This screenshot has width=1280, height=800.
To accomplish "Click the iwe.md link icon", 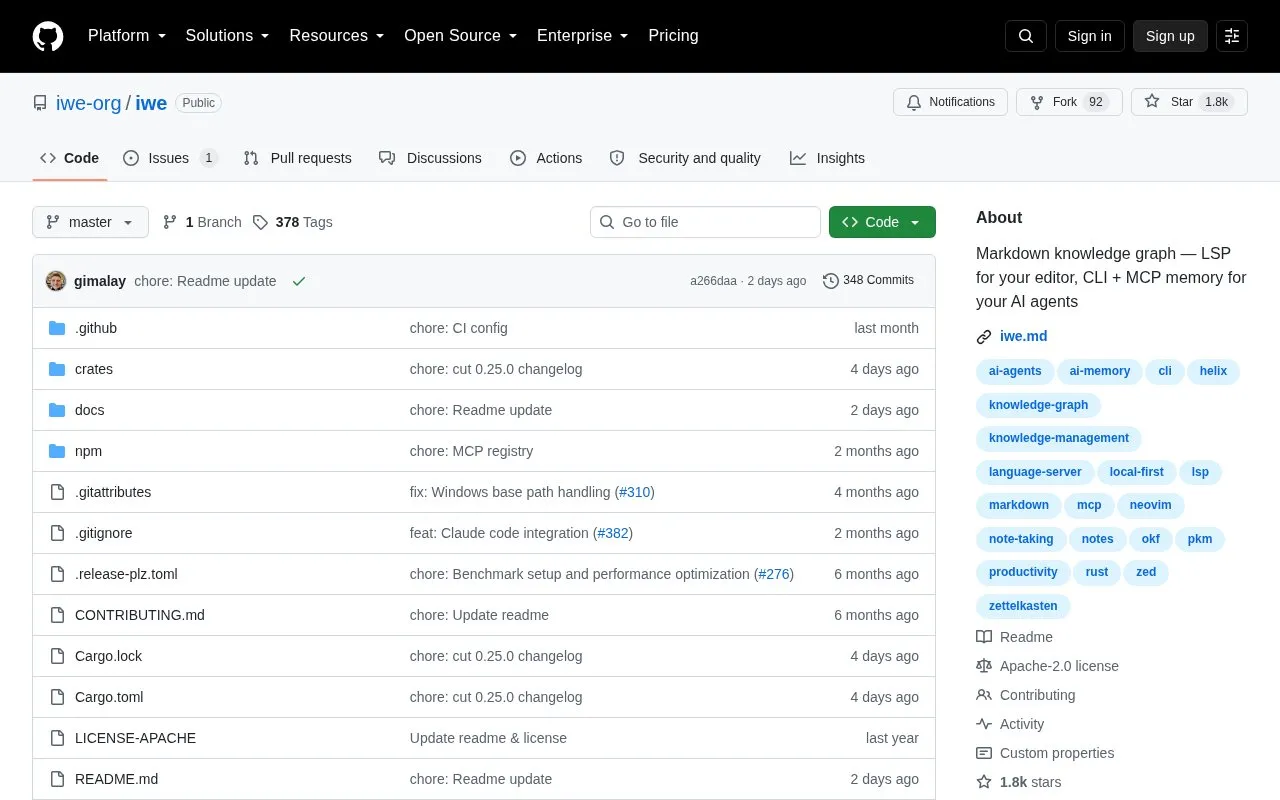I will (984, 337).
